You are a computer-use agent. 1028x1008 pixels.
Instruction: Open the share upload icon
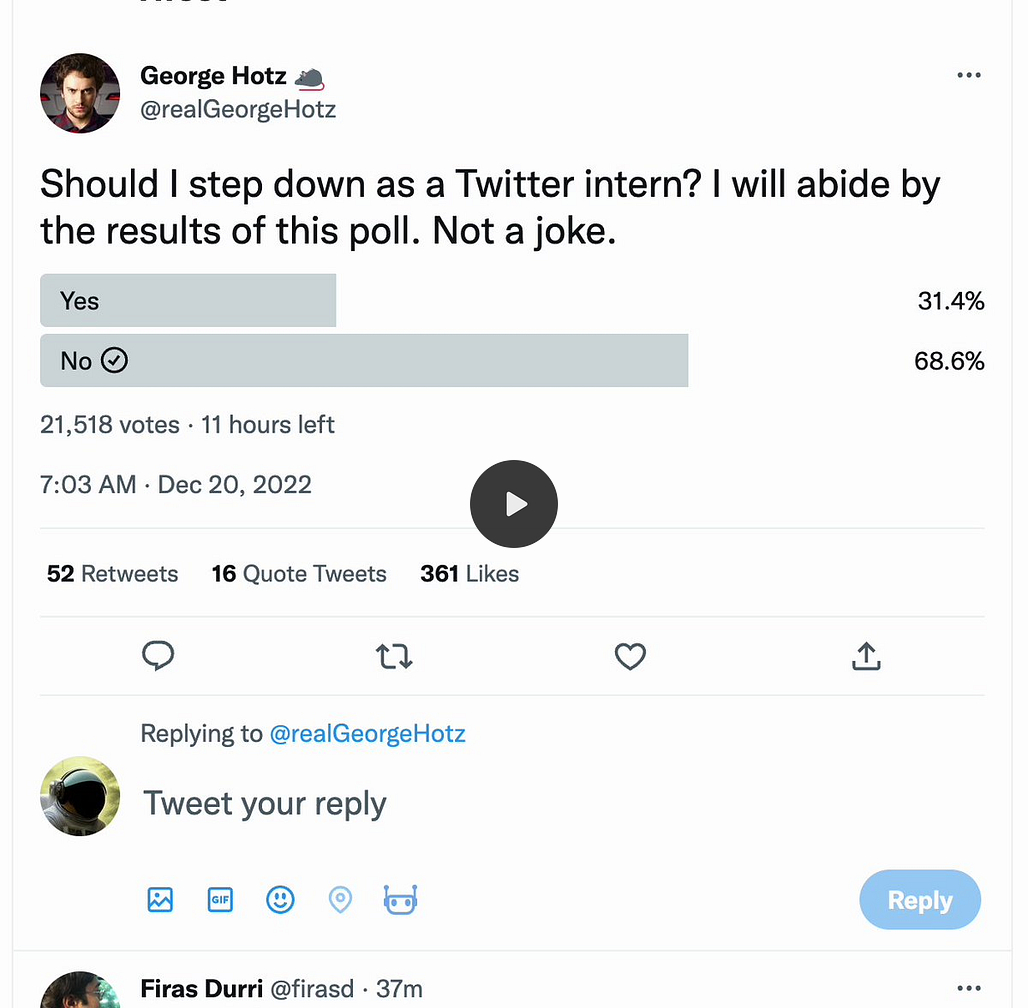coord(866,656)
